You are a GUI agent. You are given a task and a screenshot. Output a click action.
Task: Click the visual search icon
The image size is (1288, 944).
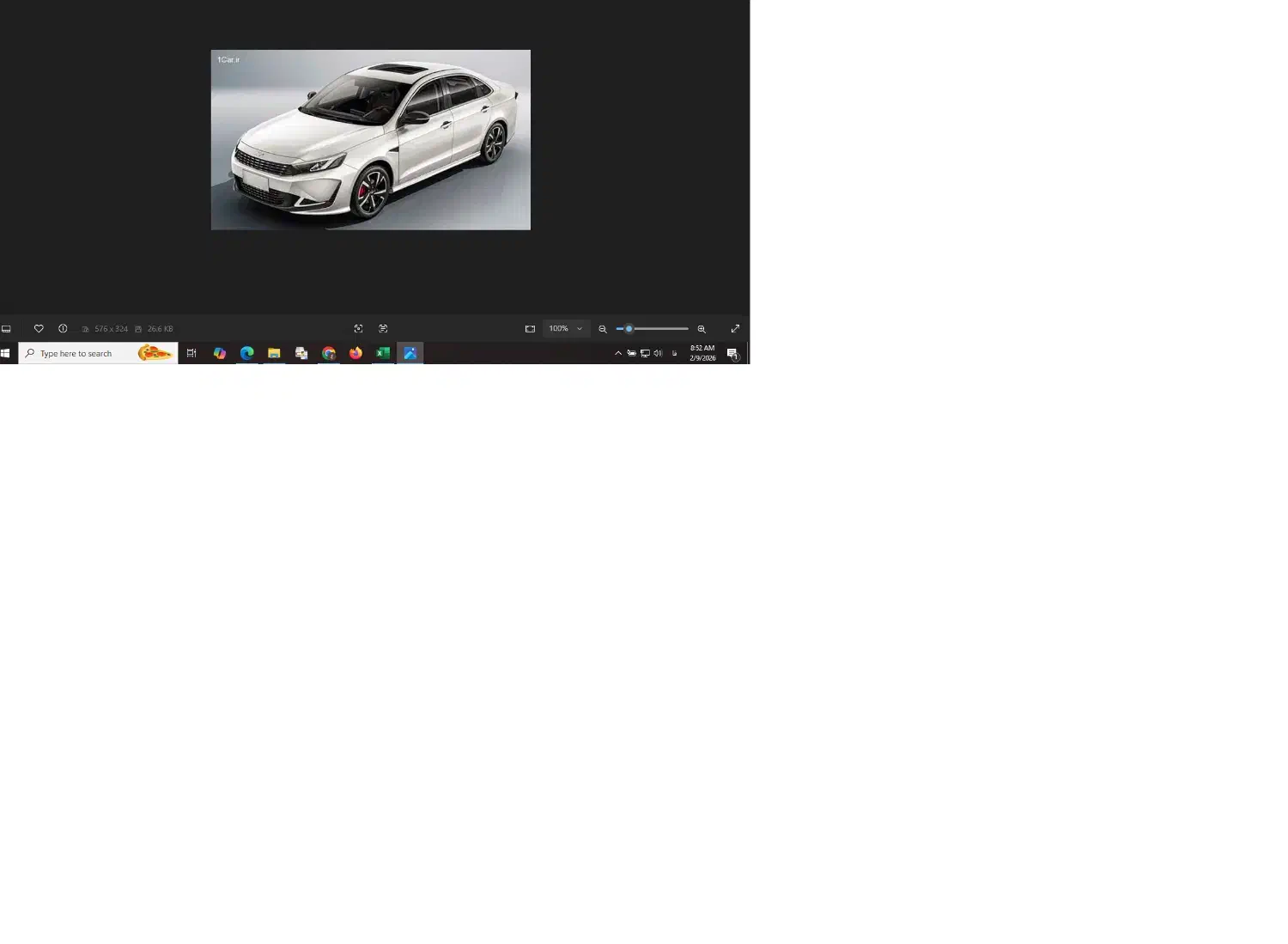point(359,329)
